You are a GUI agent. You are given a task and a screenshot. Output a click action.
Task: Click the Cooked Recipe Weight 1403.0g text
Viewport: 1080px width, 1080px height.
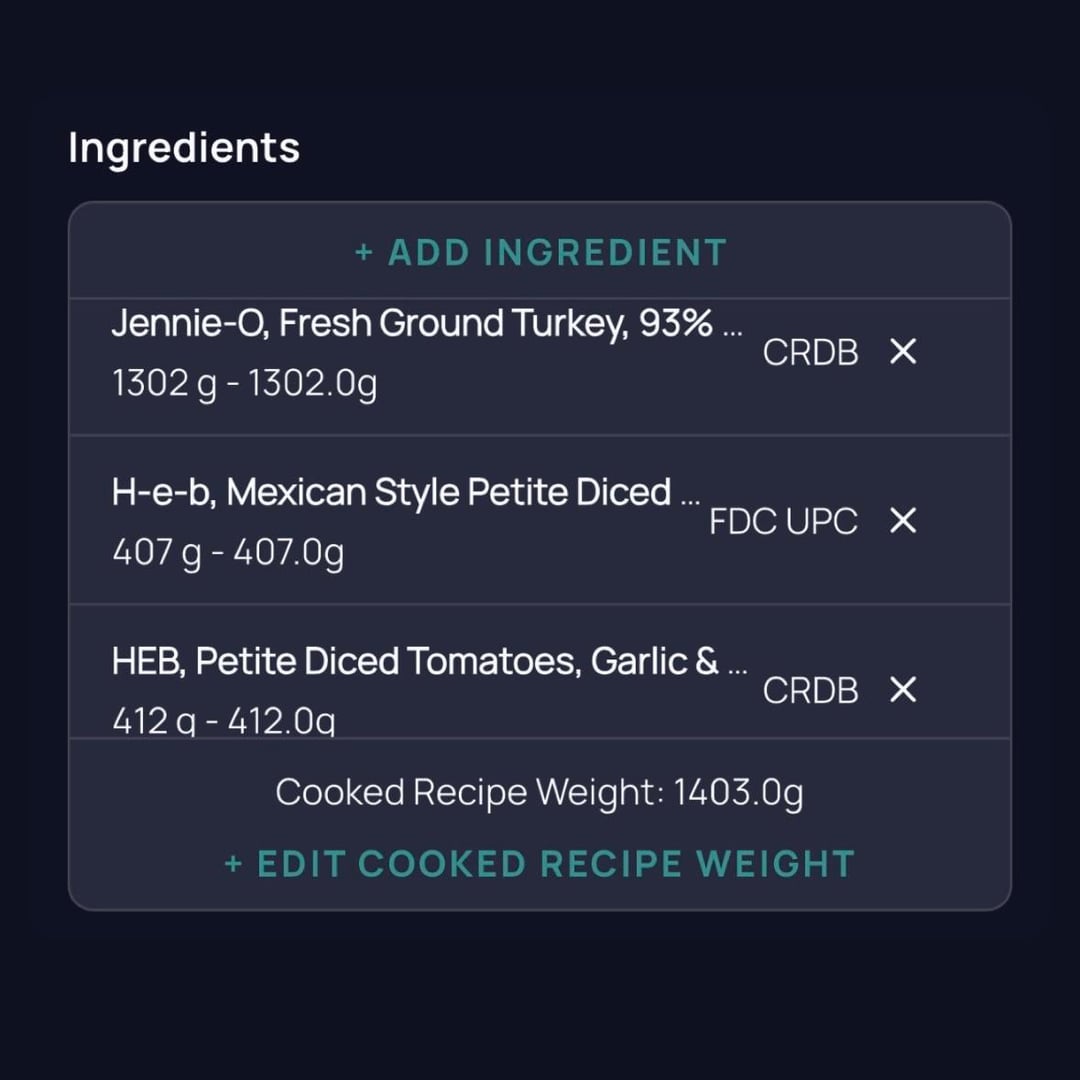tap(539, 793)
